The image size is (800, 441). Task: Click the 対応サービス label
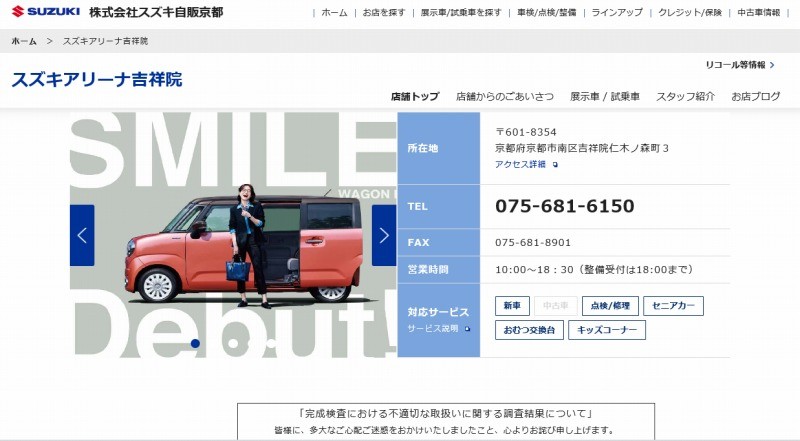[438, 312]
